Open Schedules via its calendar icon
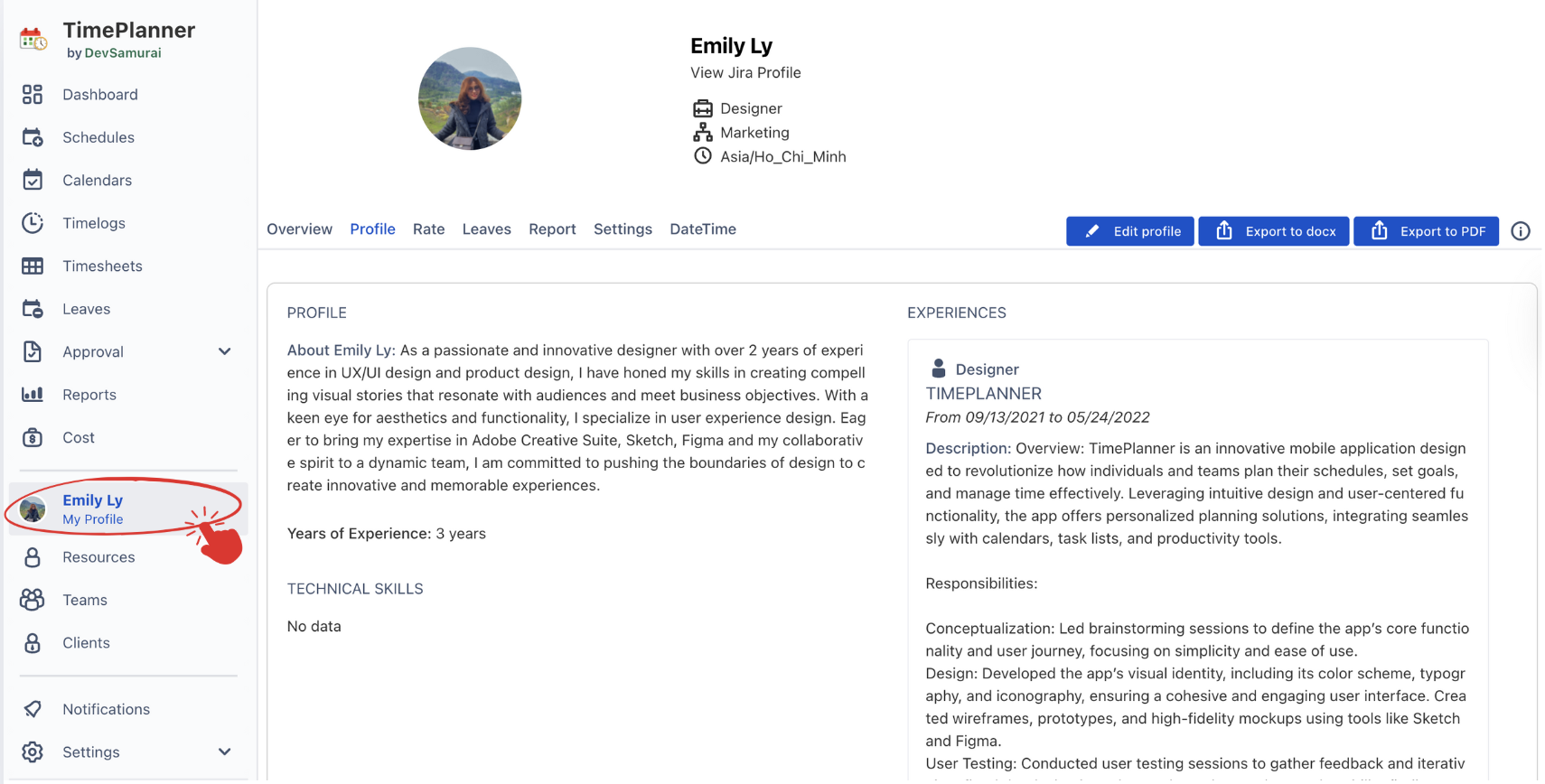The image size is (1545, 784). [33, 137]
